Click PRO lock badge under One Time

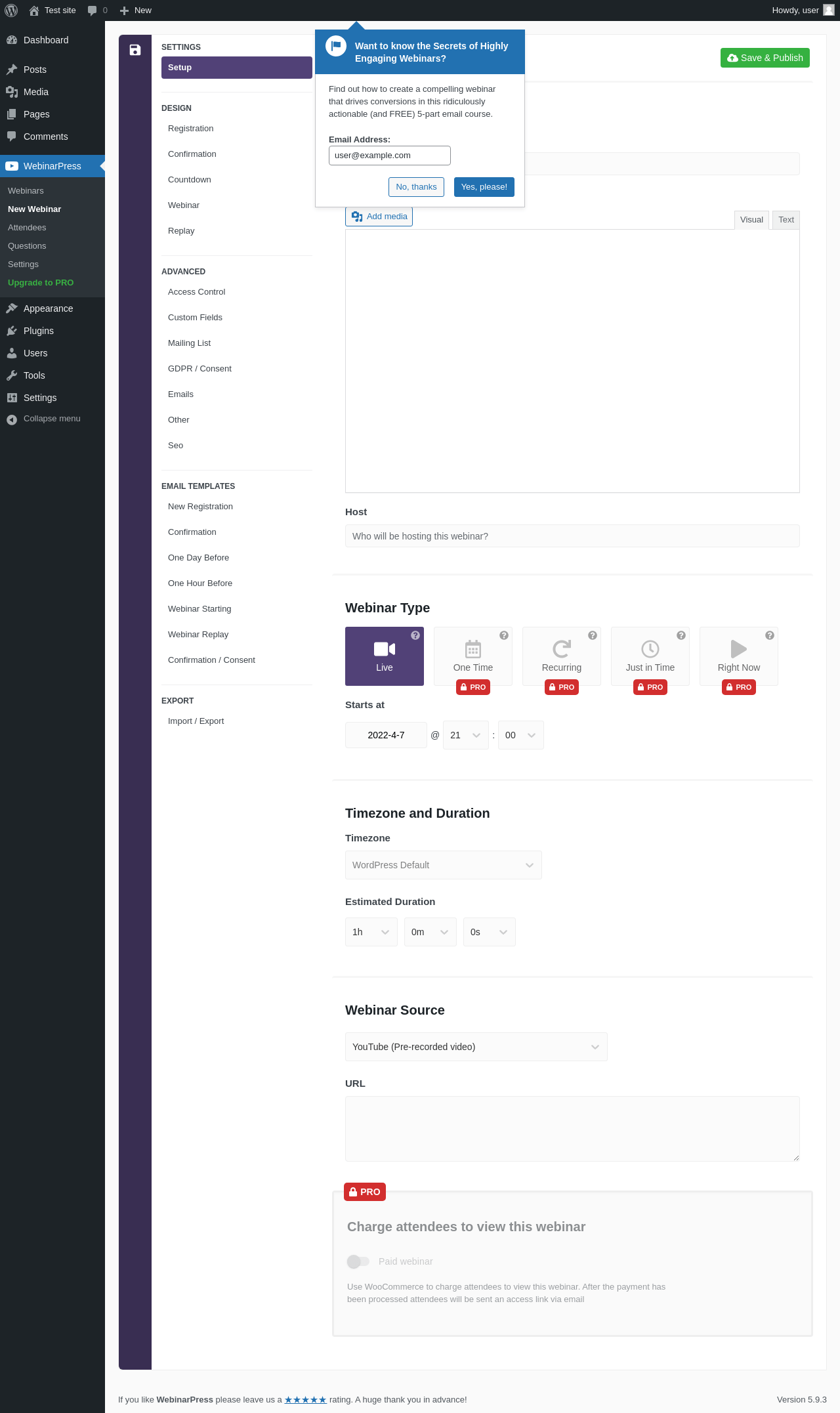click(x=473, y=687)
